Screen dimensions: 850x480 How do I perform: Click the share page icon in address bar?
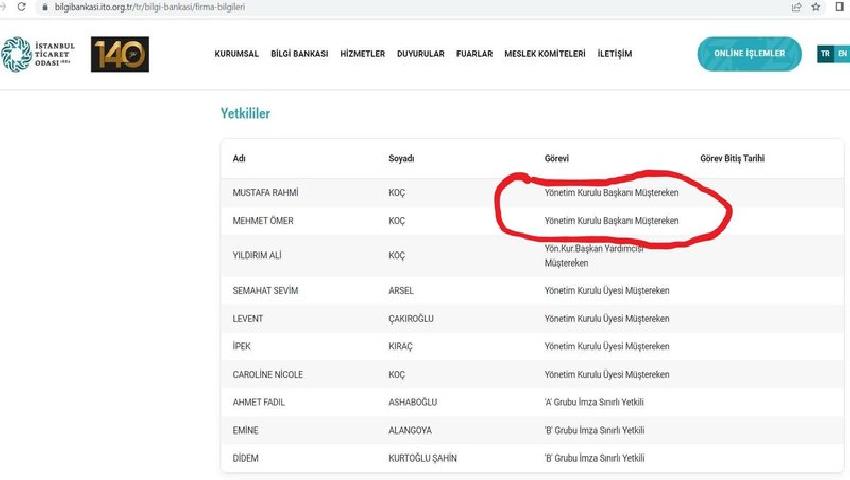click(796, 7)
